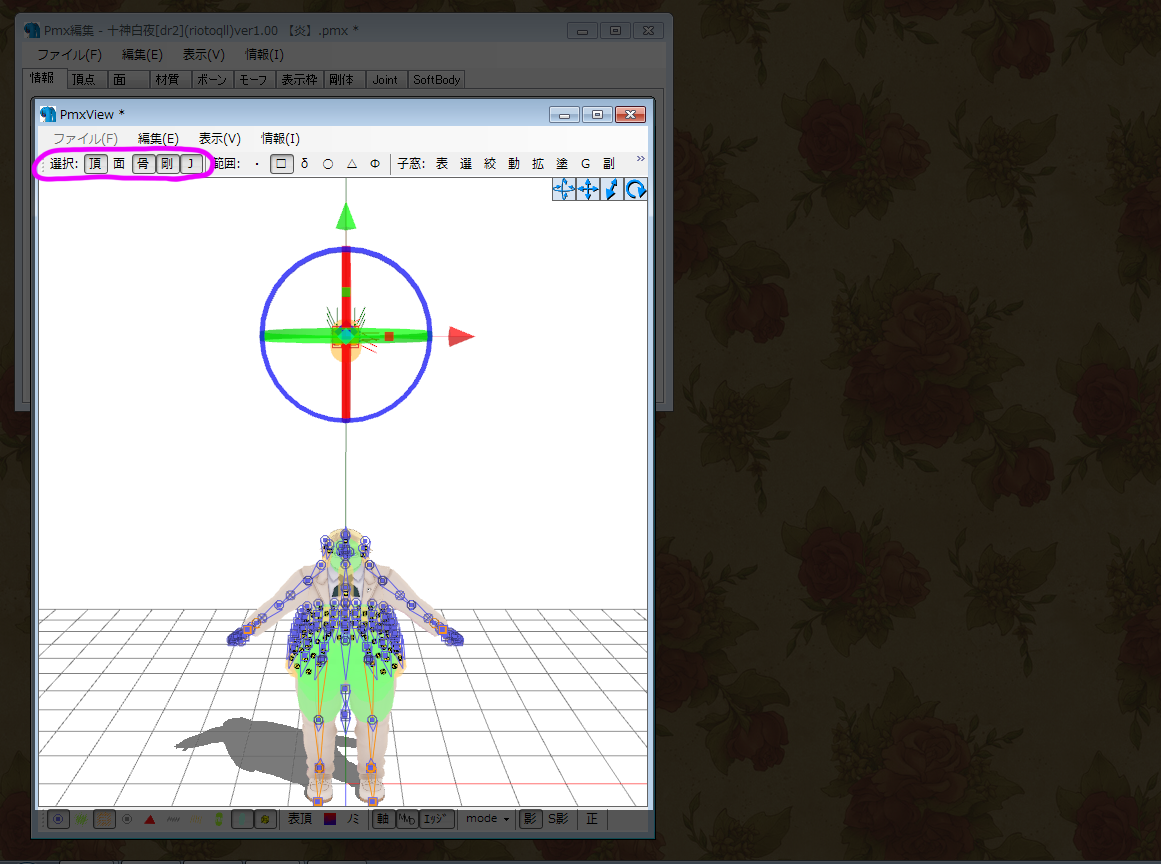Open the 動 sub-window
The width and height of the screenshot is (1161, 864).
pyautogui.click(x=514, y=164)
